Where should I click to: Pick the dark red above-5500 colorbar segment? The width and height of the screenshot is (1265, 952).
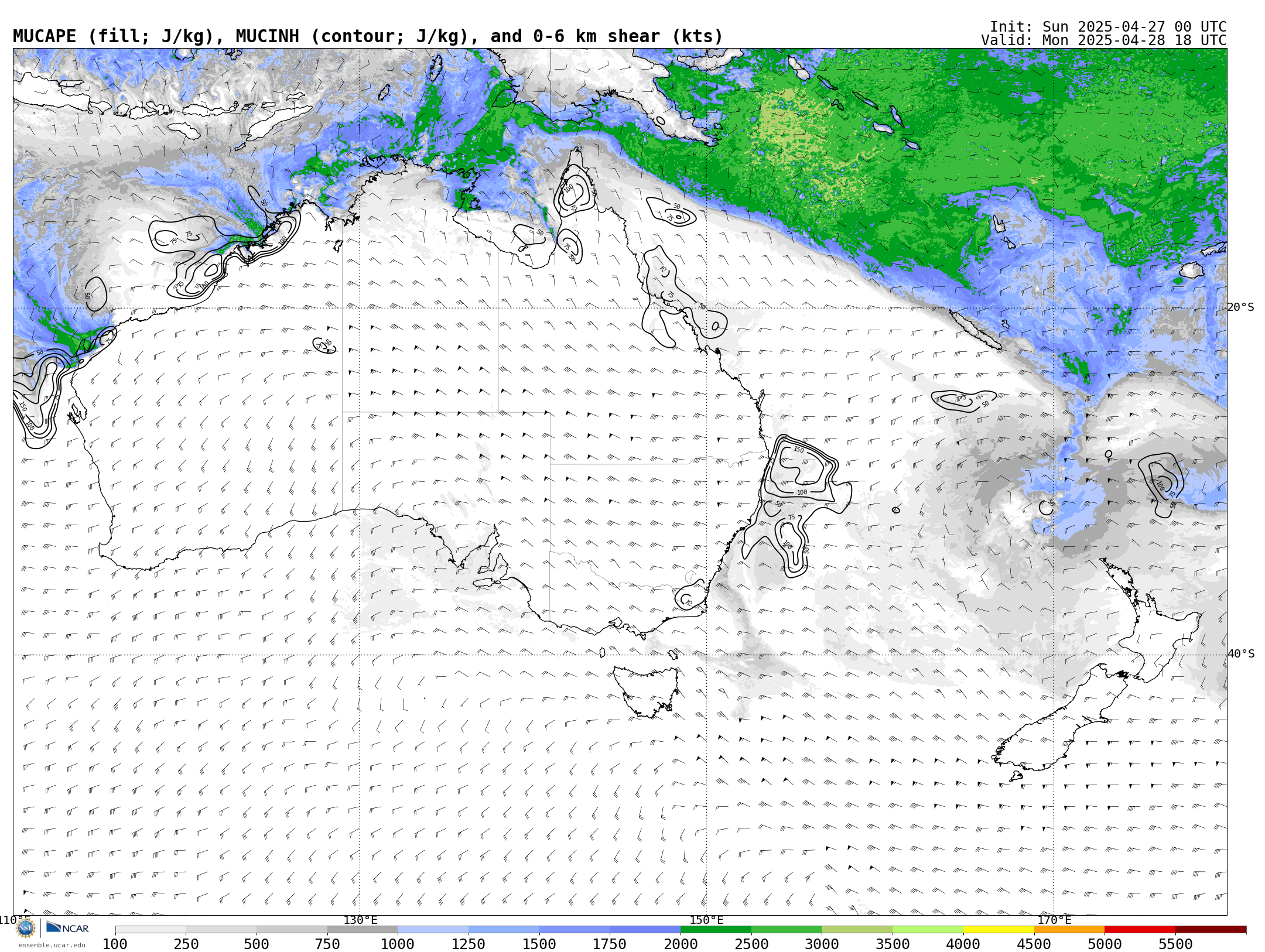1211,930
